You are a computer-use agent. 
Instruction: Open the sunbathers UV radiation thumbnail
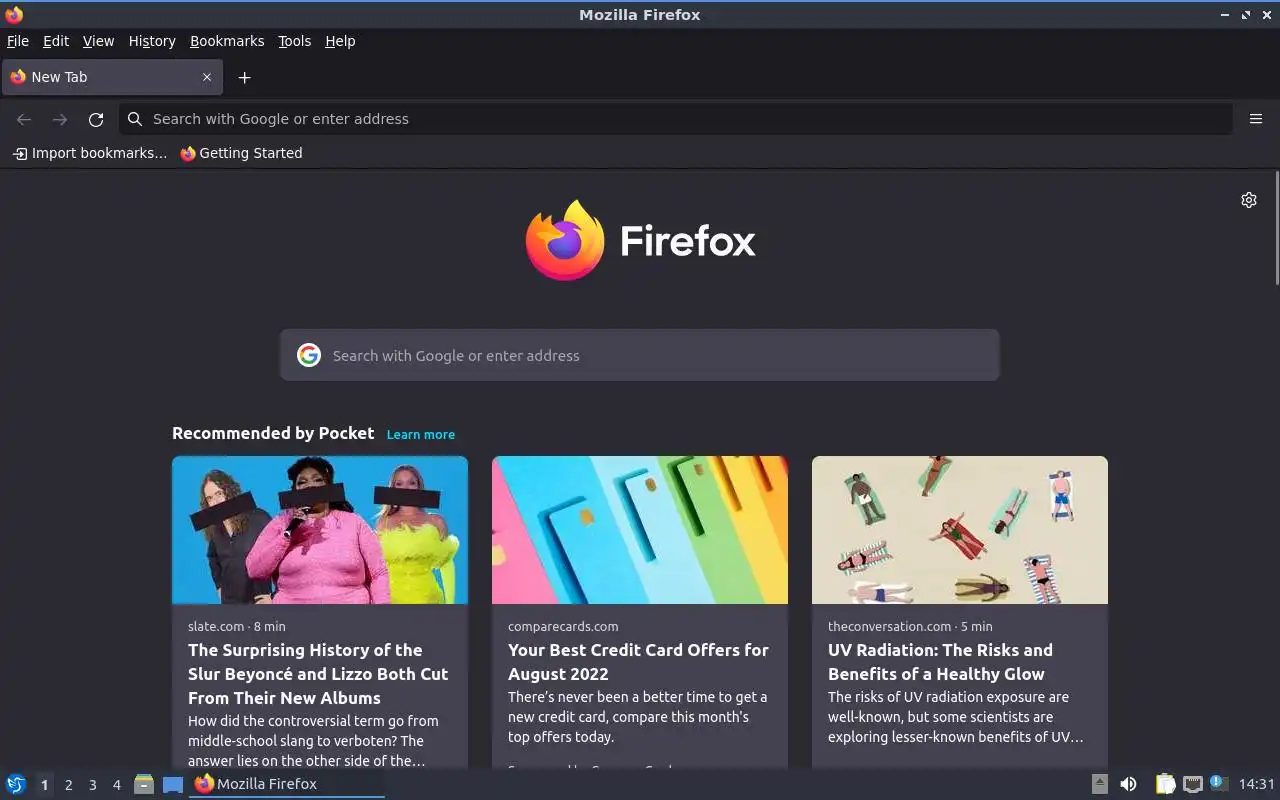(x=960, y=530)
